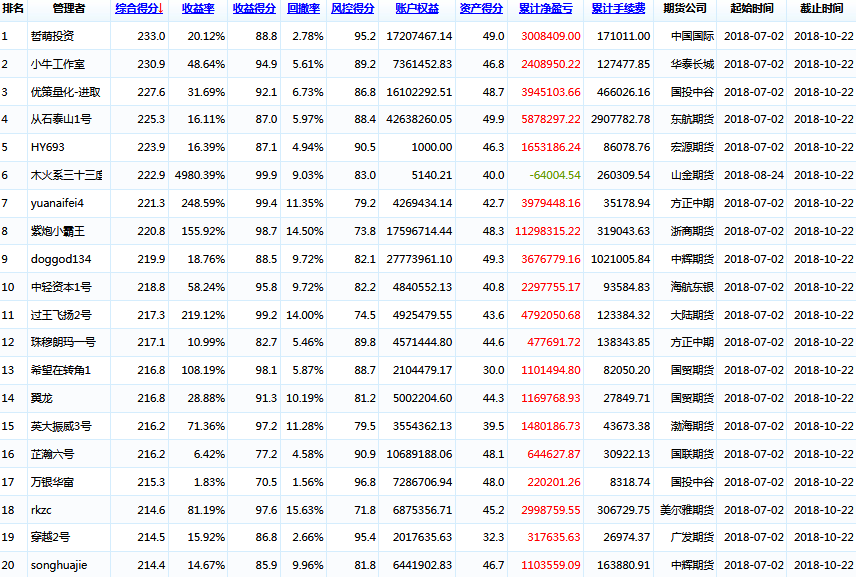The image size is (856, 577).
Task: Select manager 英大振威3号
Action: (61, 426)
